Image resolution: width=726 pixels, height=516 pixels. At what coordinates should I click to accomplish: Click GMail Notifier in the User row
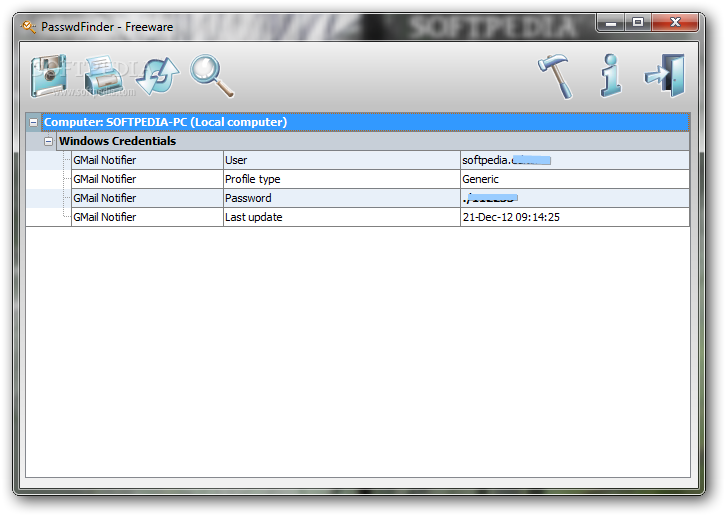coord(147,160)
